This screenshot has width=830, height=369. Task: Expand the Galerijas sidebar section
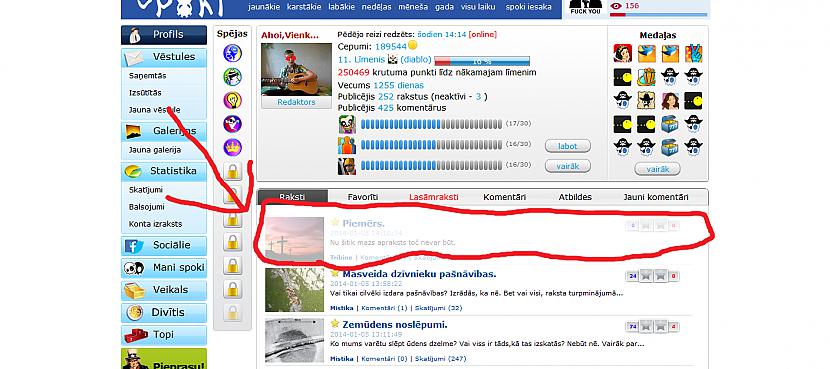pyautogui.click(x=164, y=131)
